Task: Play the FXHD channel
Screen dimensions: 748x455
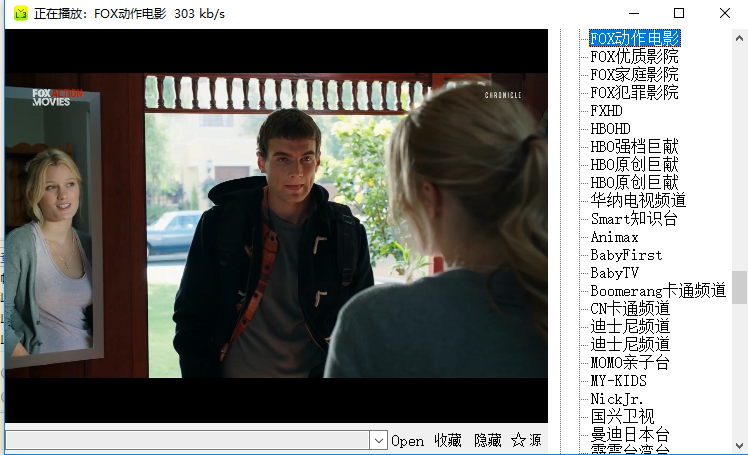Action: [x=606, y=111]
